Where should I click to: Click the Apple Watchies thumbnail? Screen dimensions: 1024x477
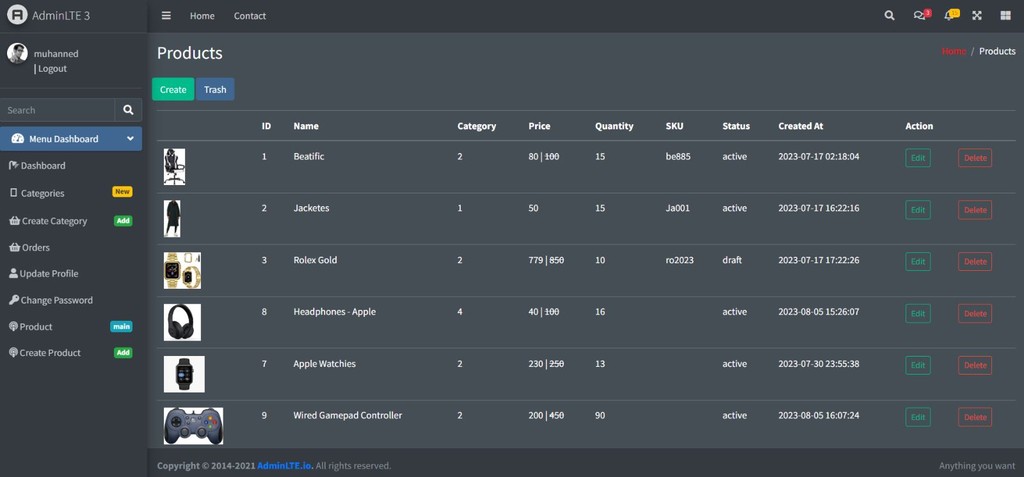[184, 374]
